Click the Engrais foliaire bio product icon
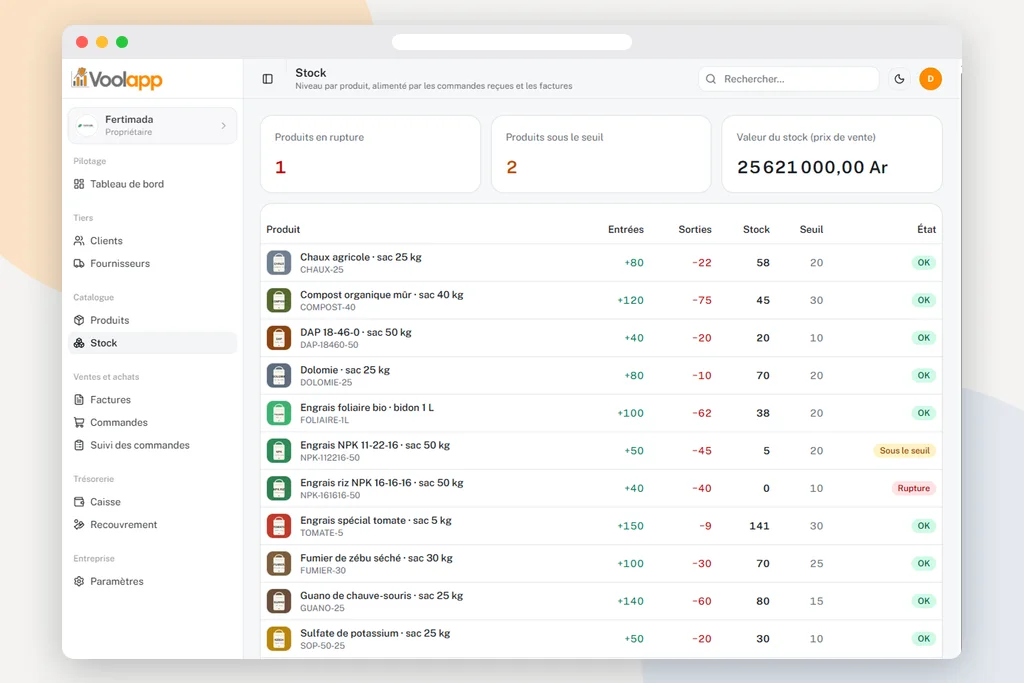The image size is (1024, 683). click(x=279, y=413)
